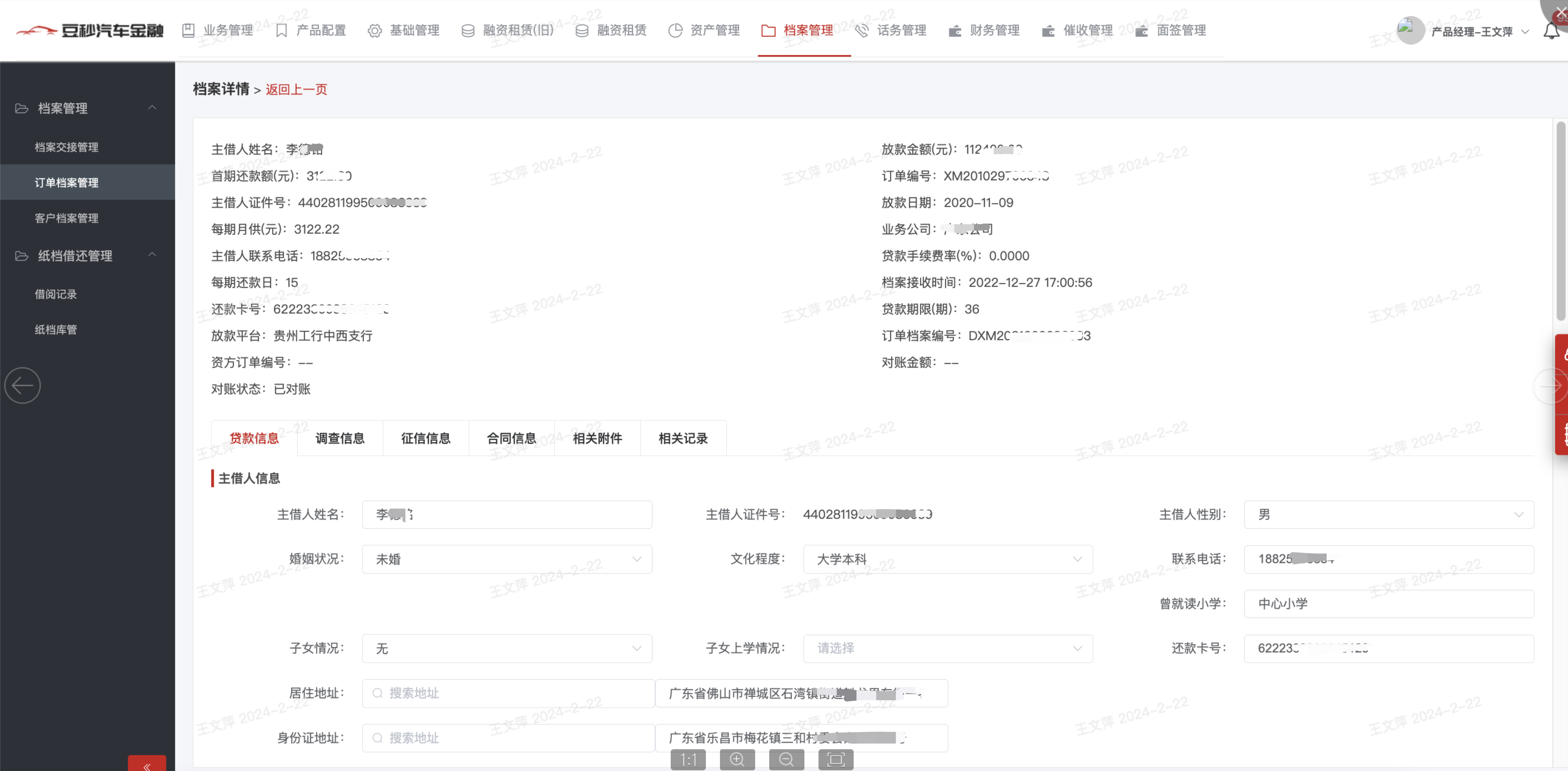Click the notification bell icon
The height and width of the screenshot is (771, 1568).
[1551, 31]
